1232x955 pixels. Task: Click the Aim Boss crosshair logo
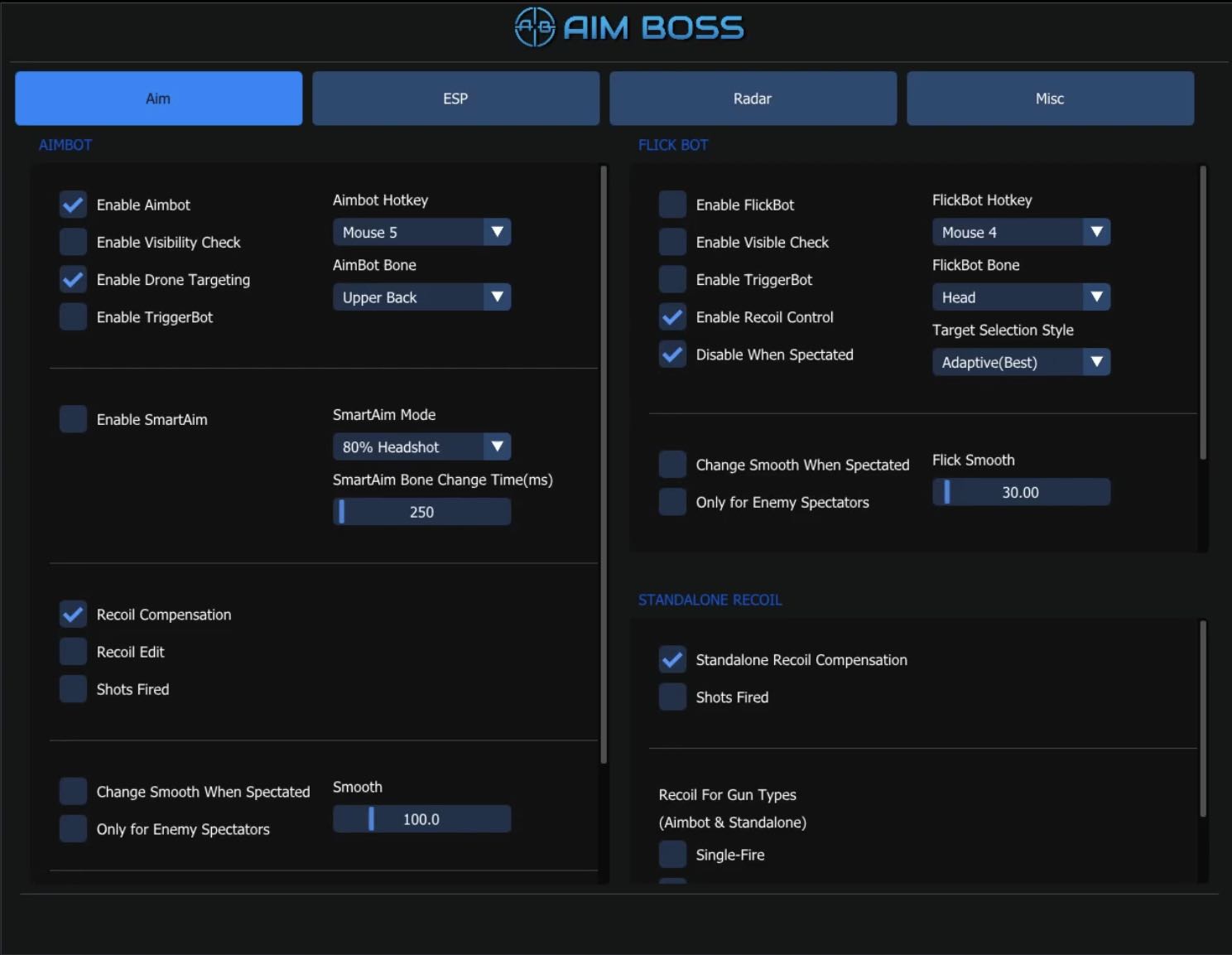(x=534, y=27)
